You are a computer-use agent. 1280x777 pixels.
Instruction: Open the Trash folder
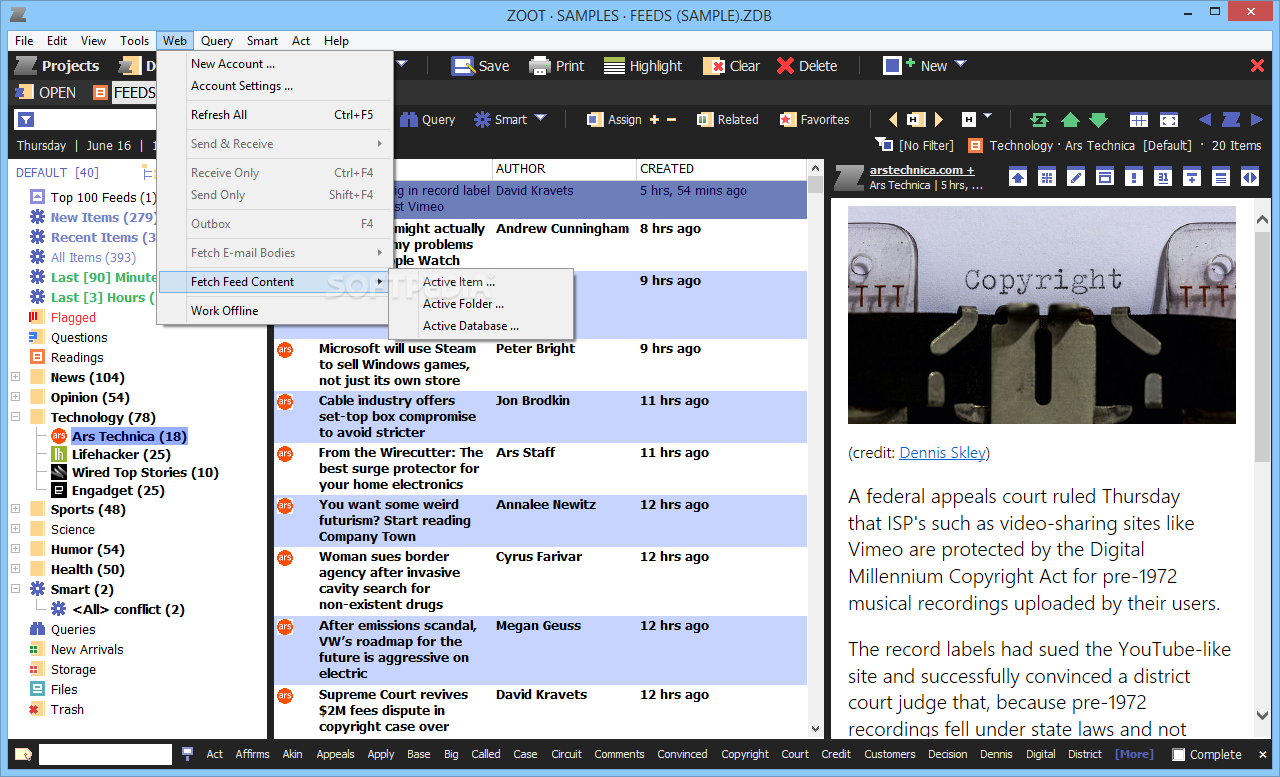pos(67,709)
